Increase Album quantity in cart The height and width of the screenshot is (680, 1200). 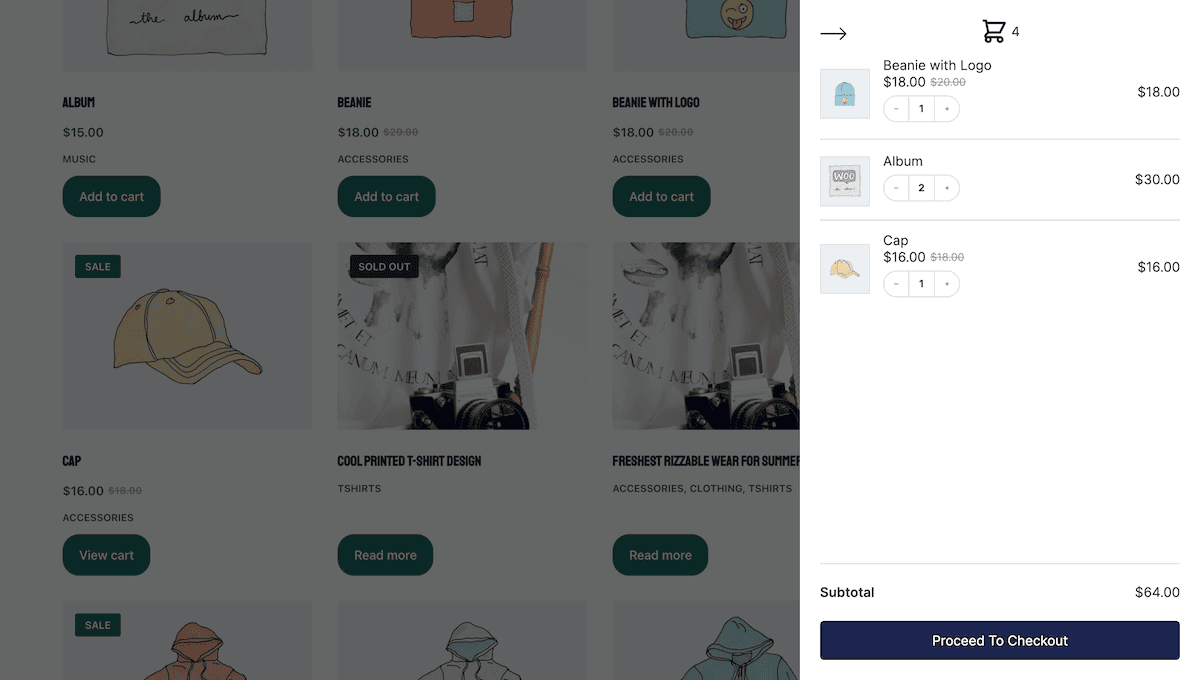coord(947,188)
